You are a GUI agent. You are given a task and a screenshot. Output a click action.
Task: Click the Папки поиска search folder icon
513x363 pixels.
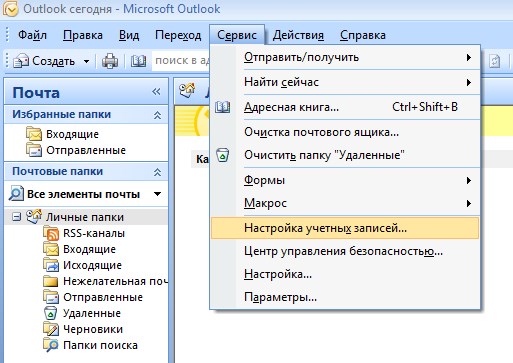(51, 345)
